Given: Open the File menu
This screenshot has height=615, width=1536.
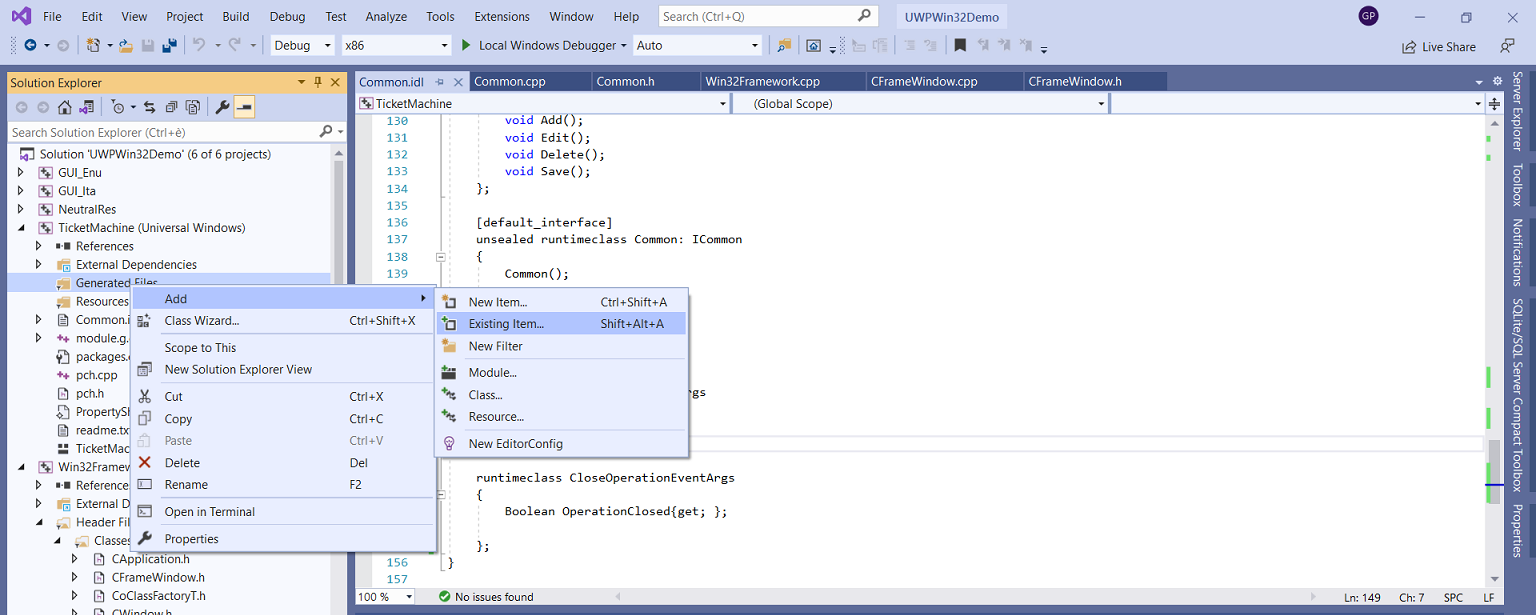Looking at the screenshot, I should pyautogui.click(x=52, y=17).
